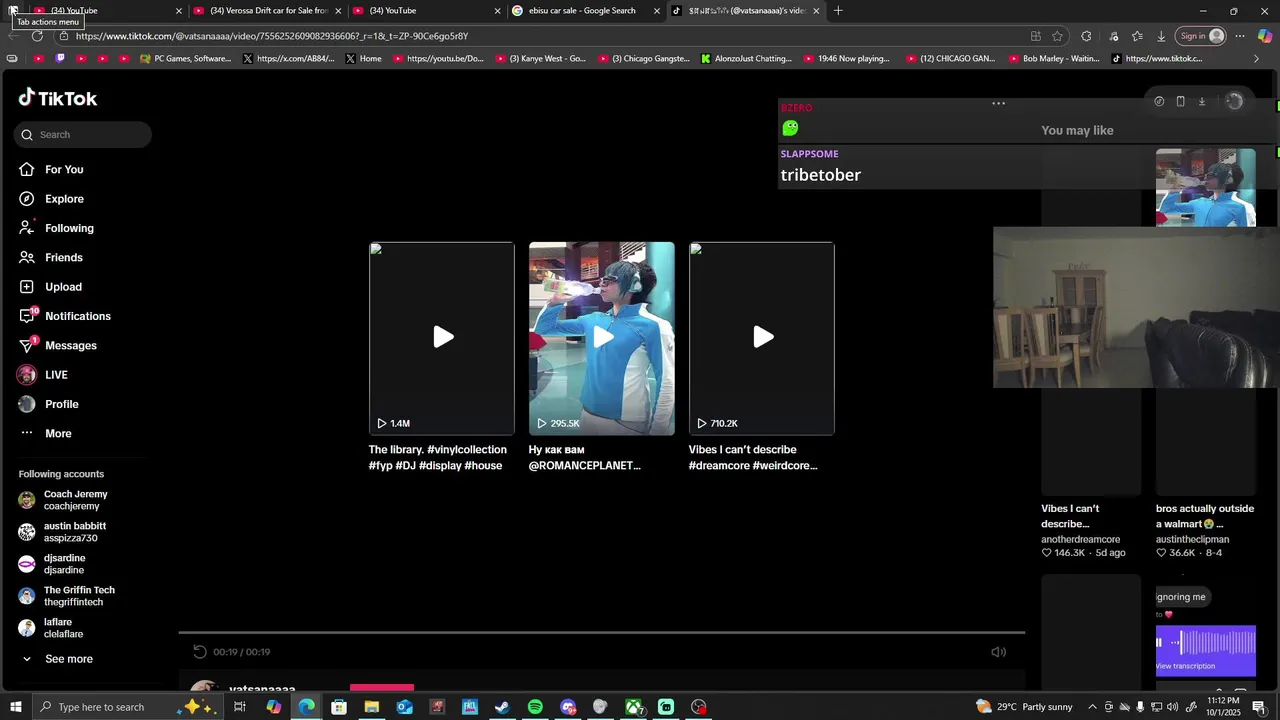Open Bob Marley bookmark

[1053, 59]
